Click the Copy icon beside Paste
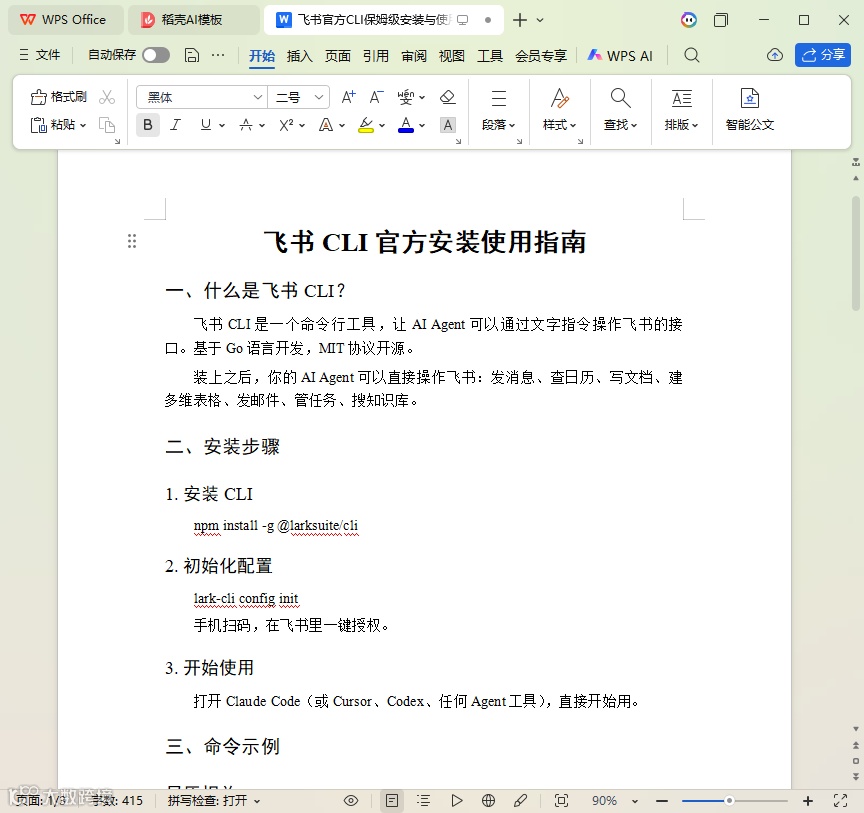The width and height of the screenshot is (864, 813). coord(107,125)
